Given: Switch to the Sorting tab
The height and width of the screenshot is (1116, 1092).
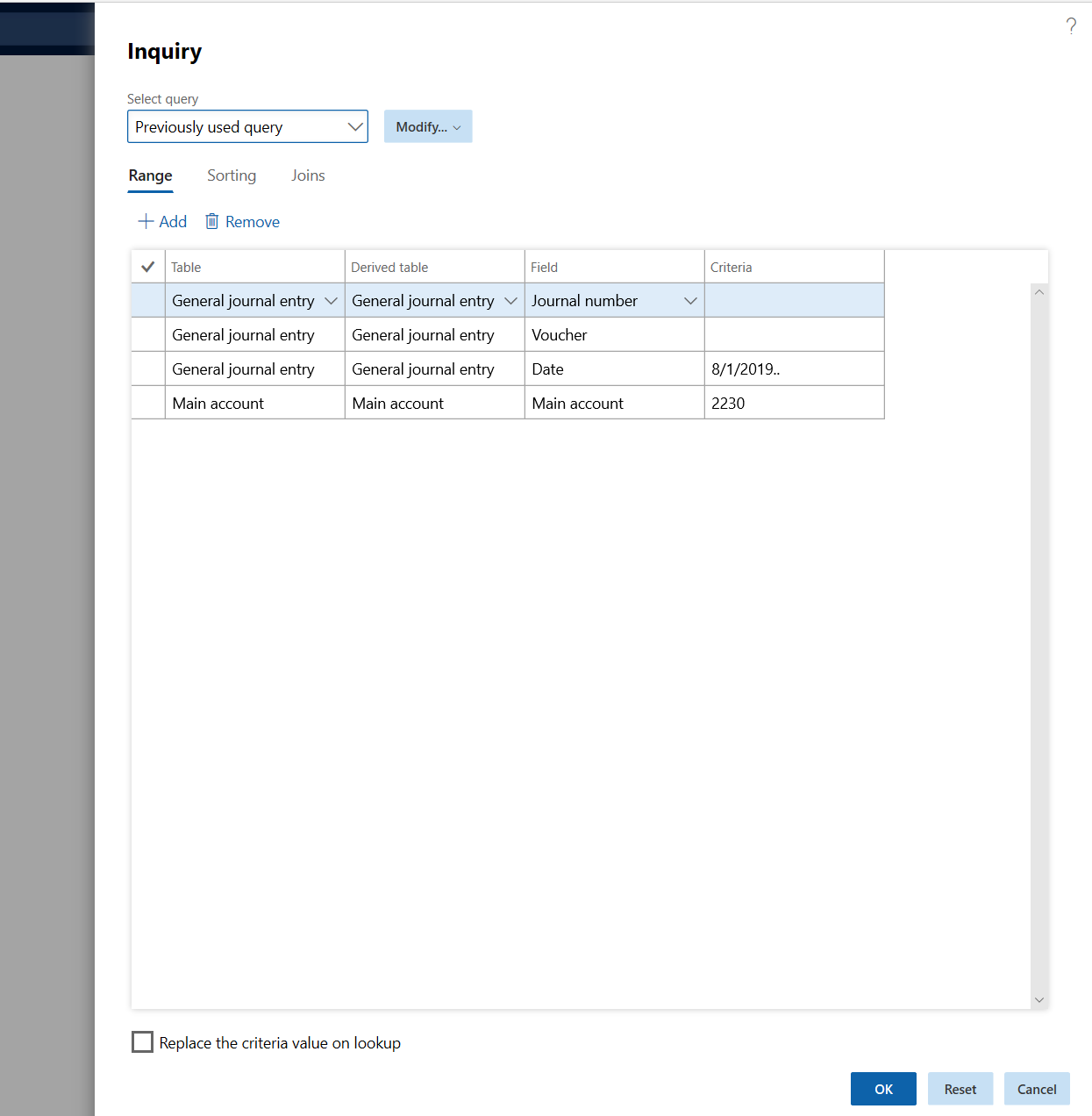Looking at the screenshot, I should click(231, 175).
